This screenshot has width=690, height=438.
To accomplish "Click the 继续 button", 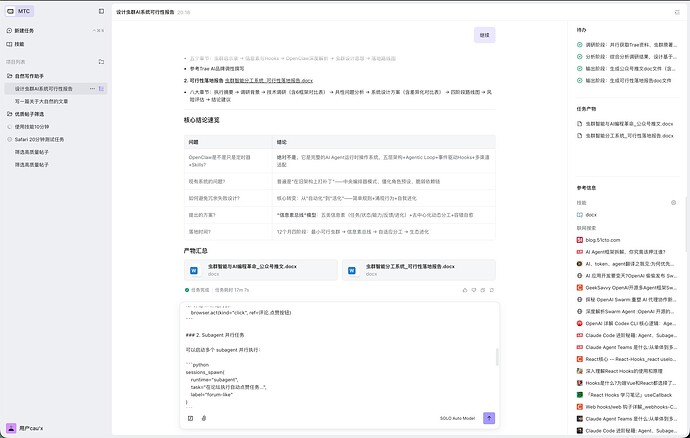I will 485,34.
